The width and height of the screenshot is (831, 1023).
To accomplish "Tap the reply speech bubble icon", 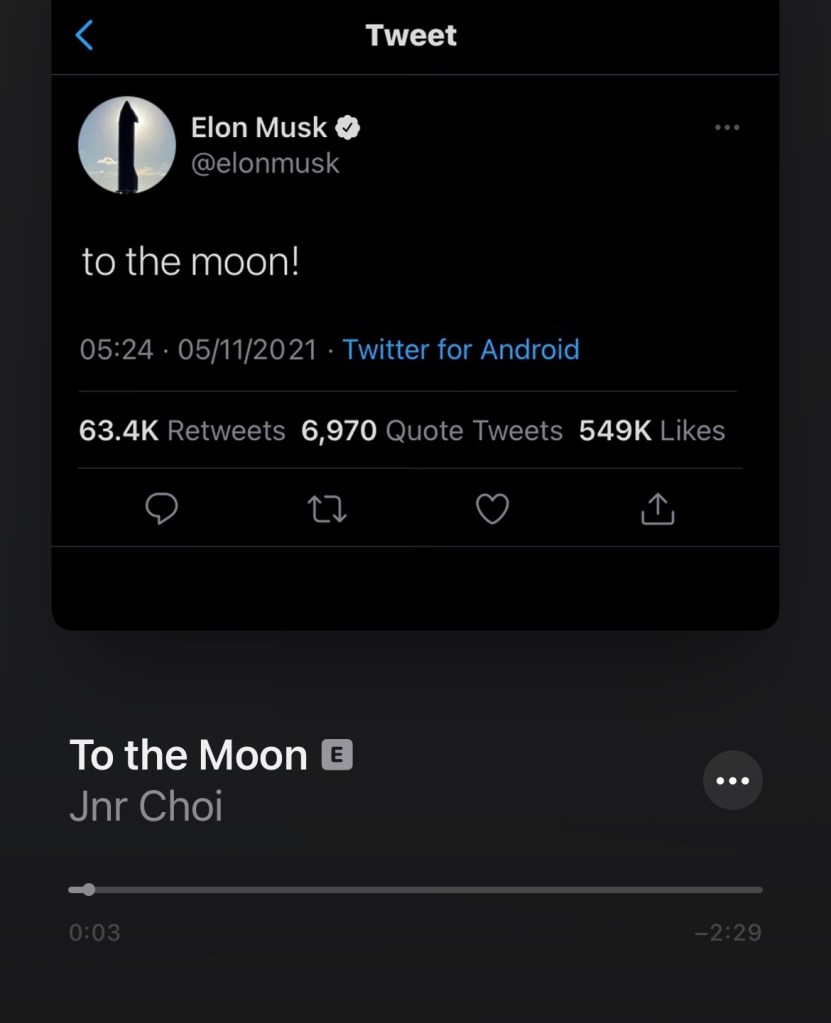I will [162, 511].
